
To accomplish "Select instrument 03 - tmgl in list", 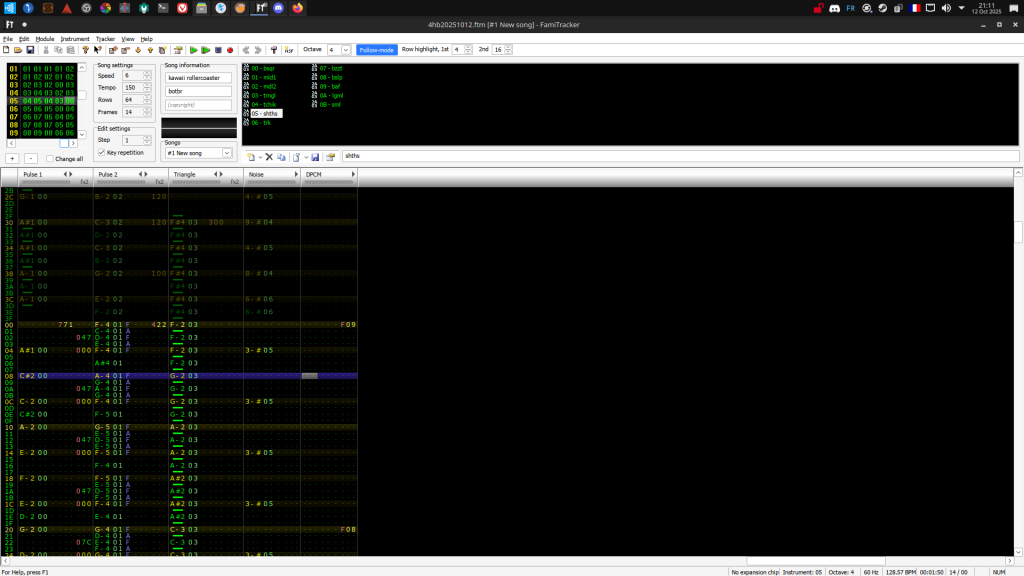I will point(264,95).
